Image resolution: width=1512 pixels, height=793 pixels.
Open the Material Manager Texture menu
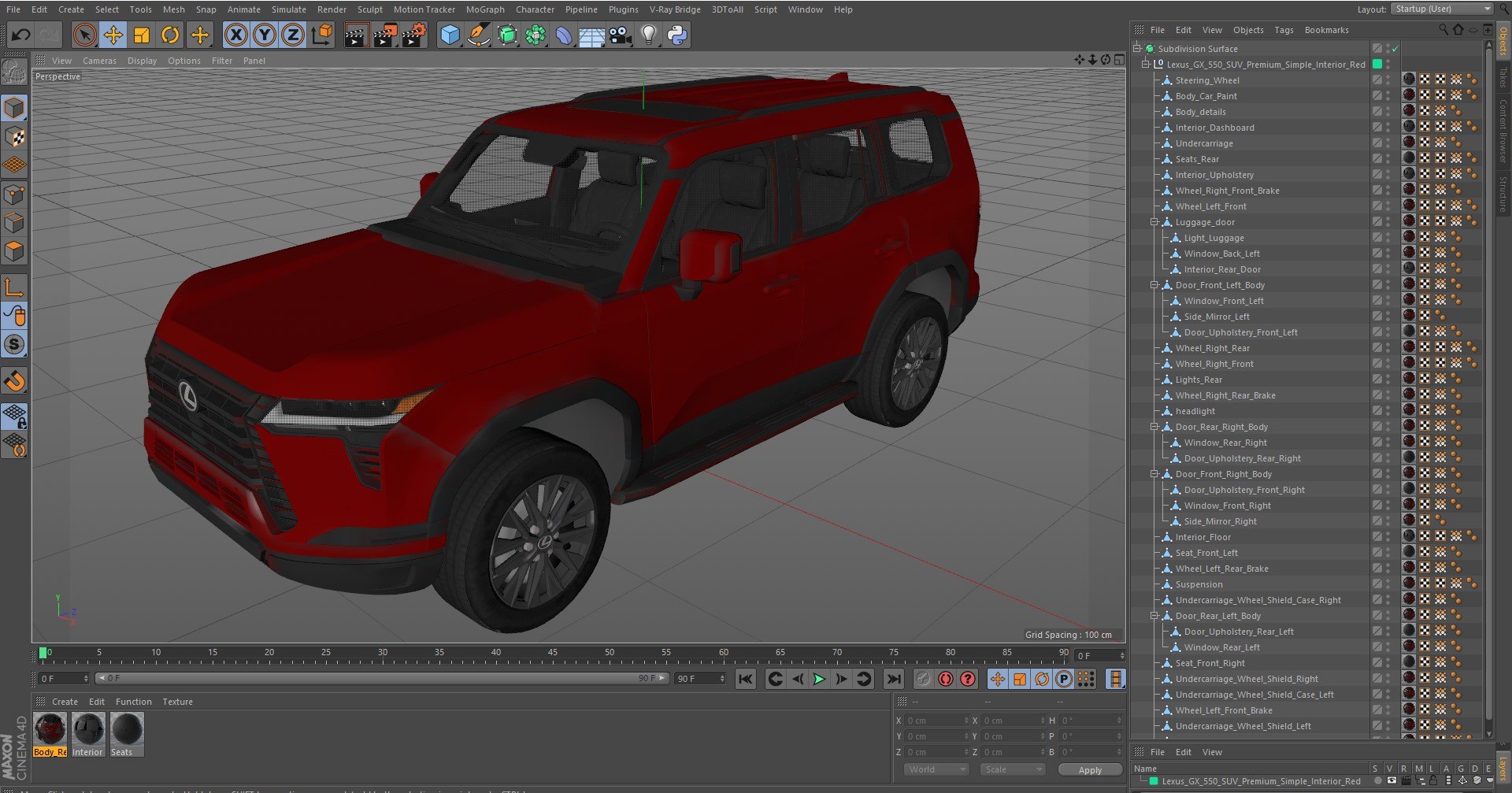(x=177, y=702)
